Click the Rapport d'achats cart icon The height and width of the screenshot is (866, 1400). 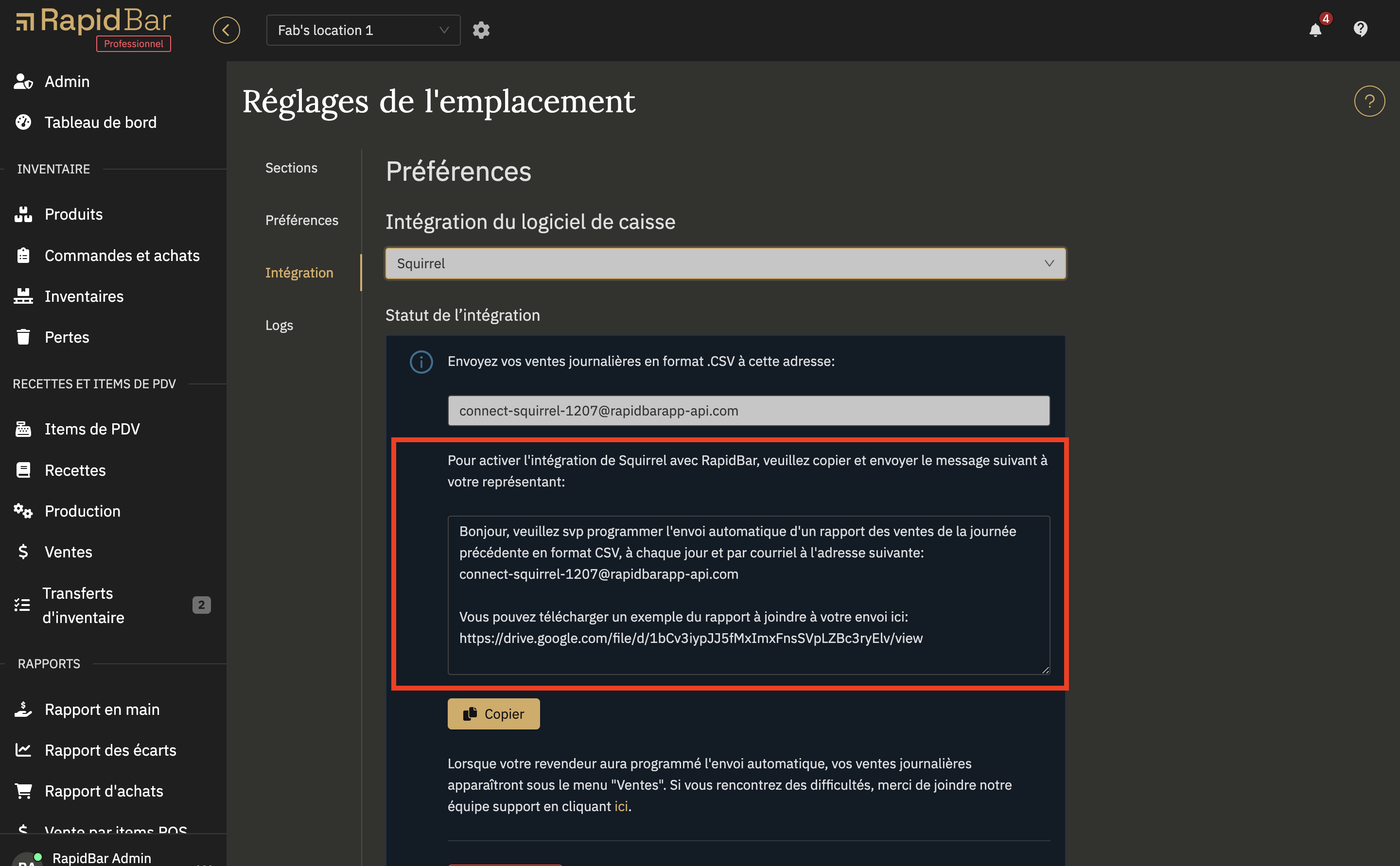[x=23, y=791]
